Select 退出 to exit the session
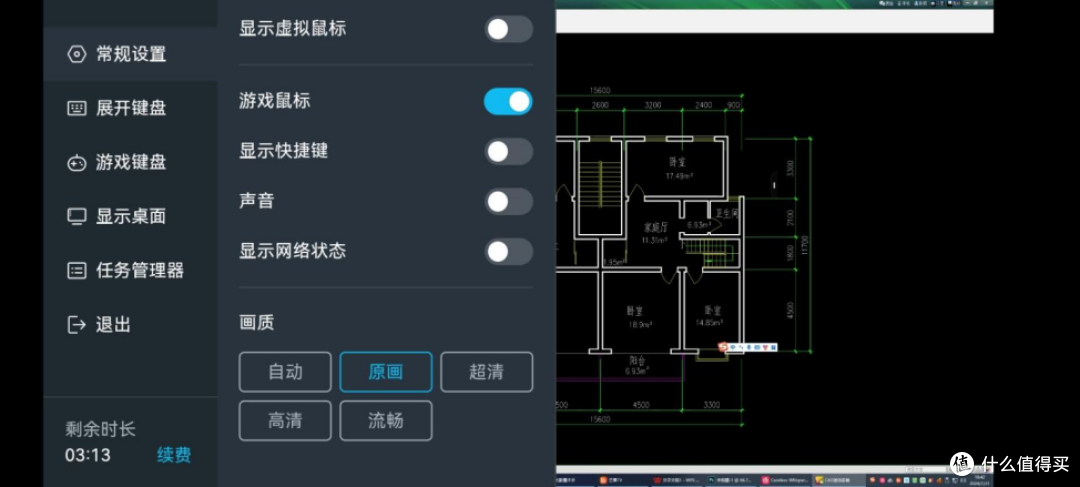The width and height of the screenshot is (1080, 487). pyautogui.click(x=130, y=324)
